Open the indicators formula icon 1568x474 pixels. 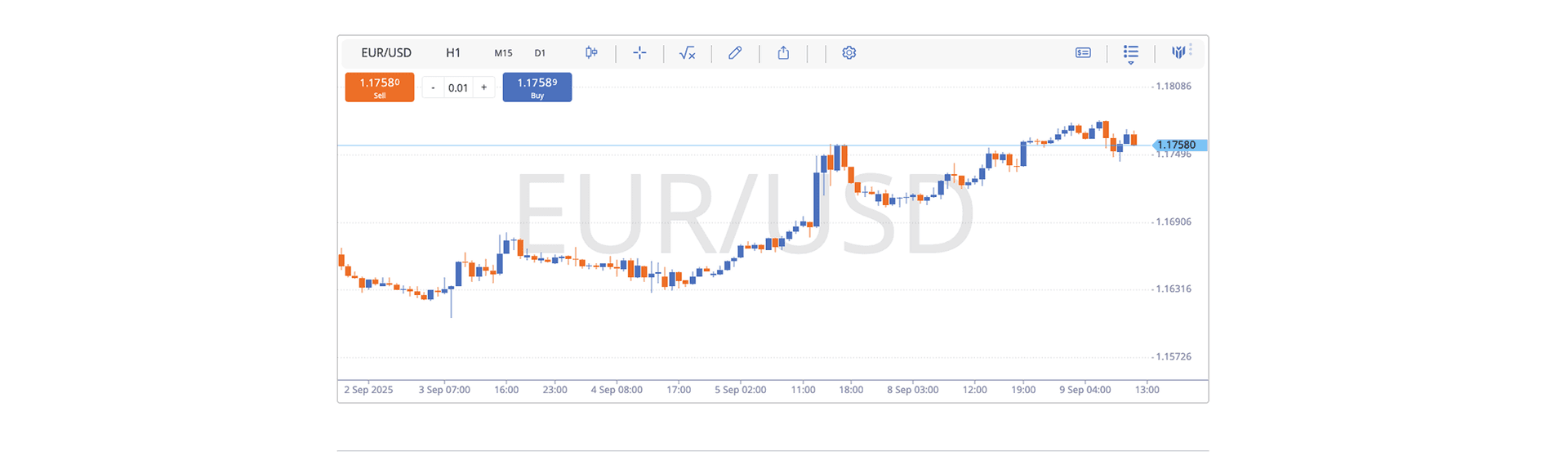coord(687,53)
